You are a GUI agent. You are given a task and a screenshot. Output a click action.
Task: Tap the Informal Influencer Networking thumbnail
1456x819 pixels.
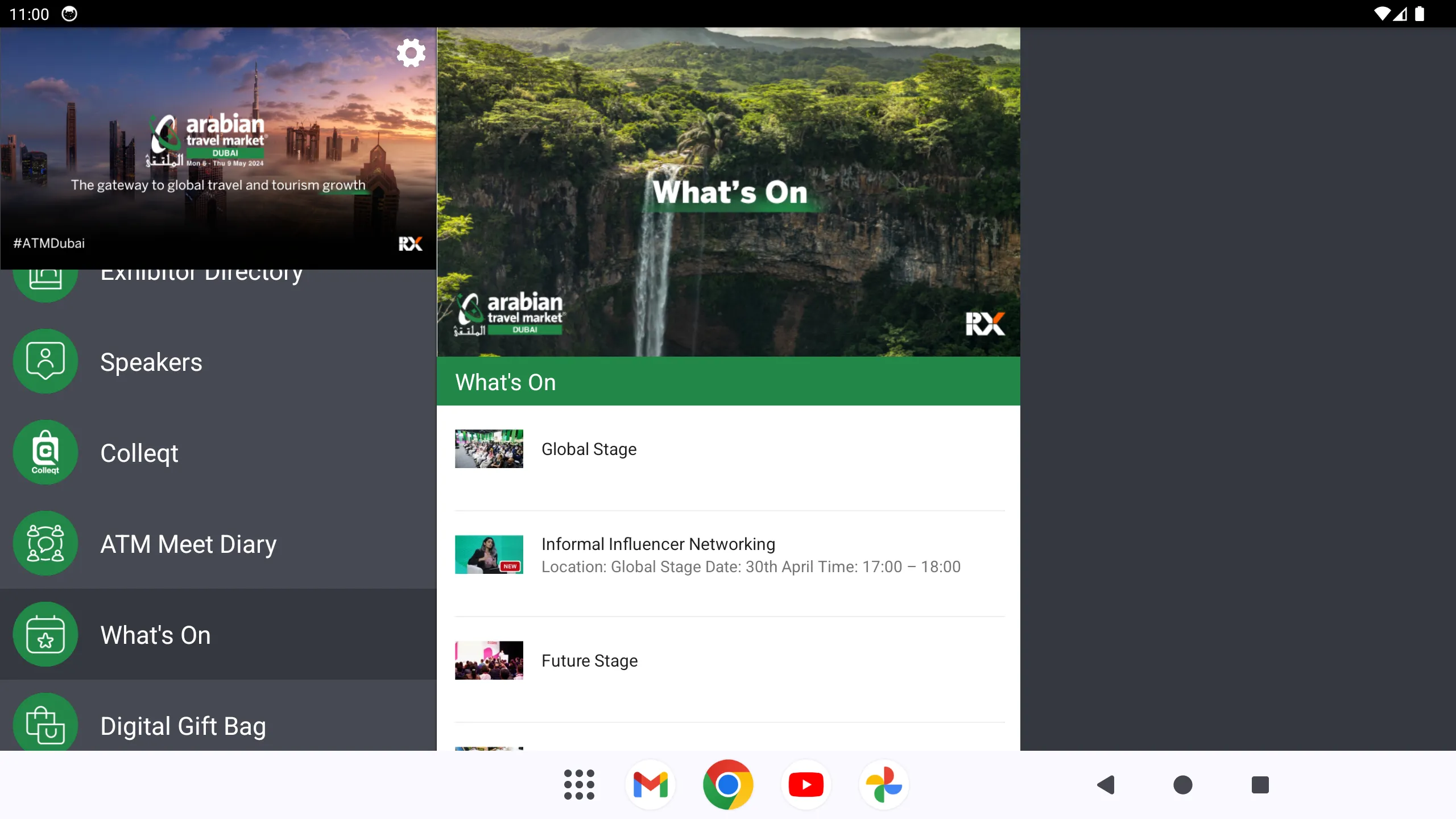pyautogui.click(x=489, y=555)
